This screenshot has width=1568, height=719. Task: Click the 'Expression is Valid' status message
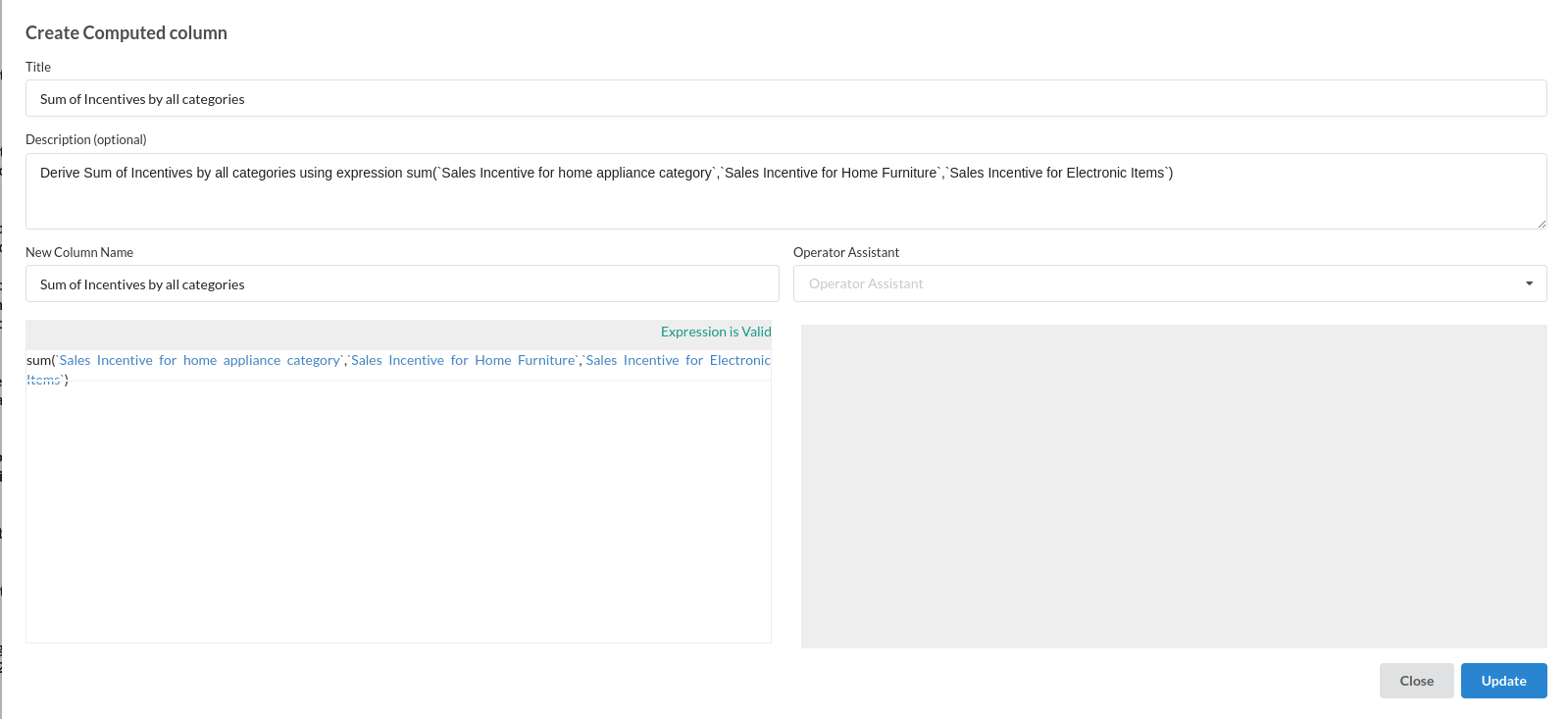tap(715, 333)
